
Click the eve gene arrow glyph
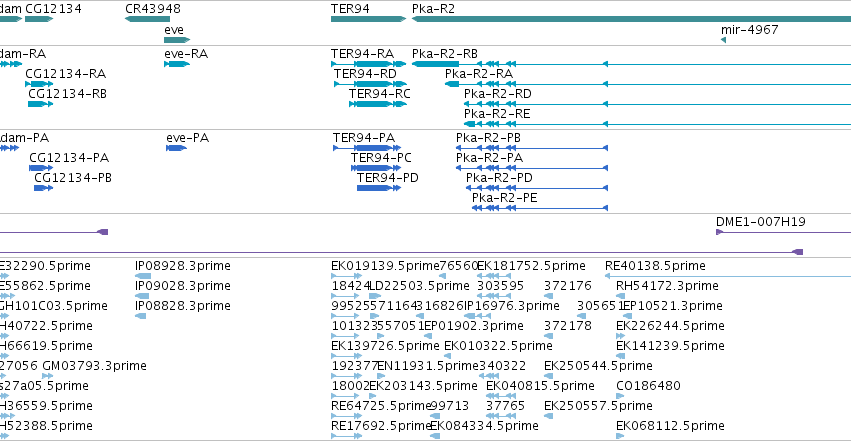(x=177, y=40)
